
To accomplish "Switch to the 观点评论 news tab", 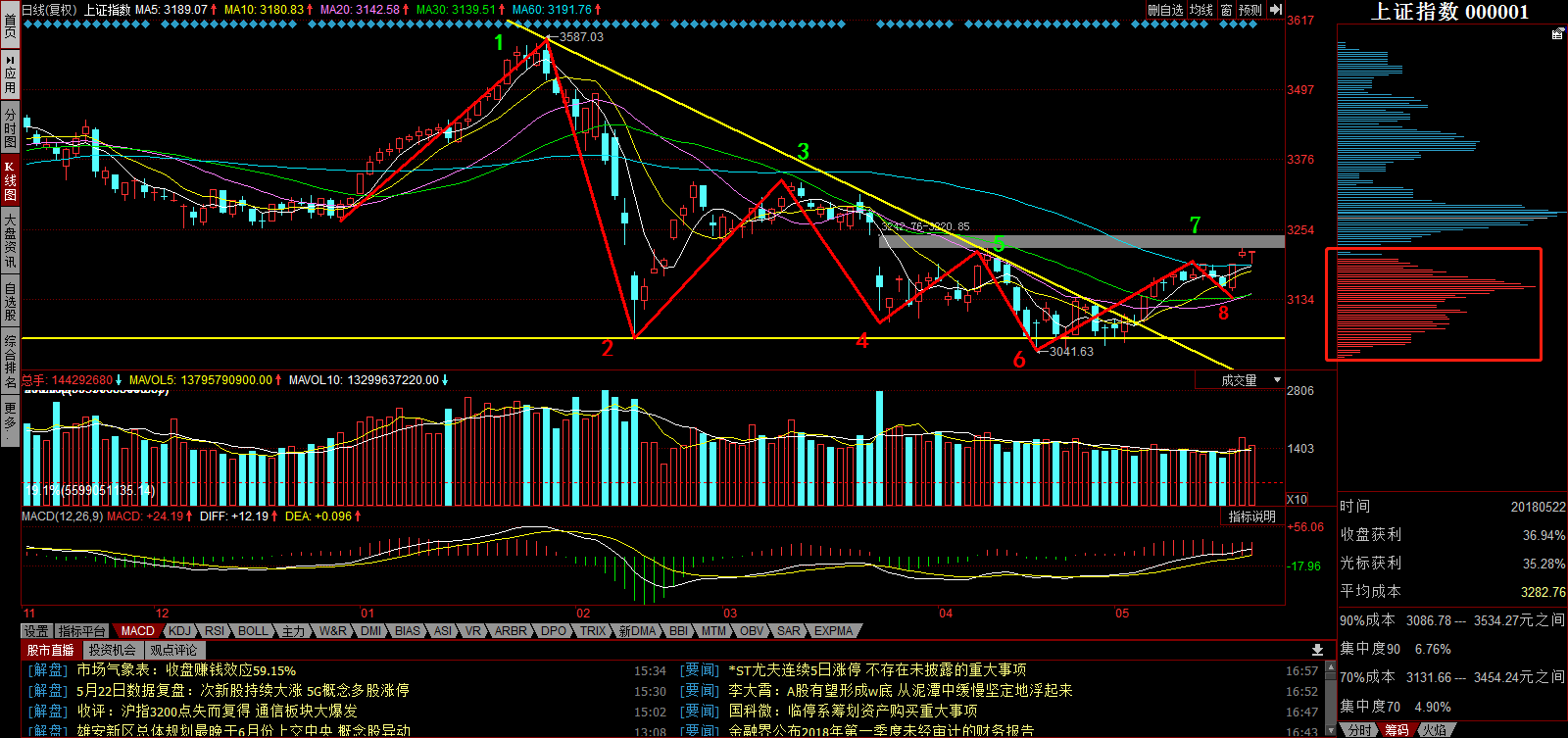I will 173,650.
